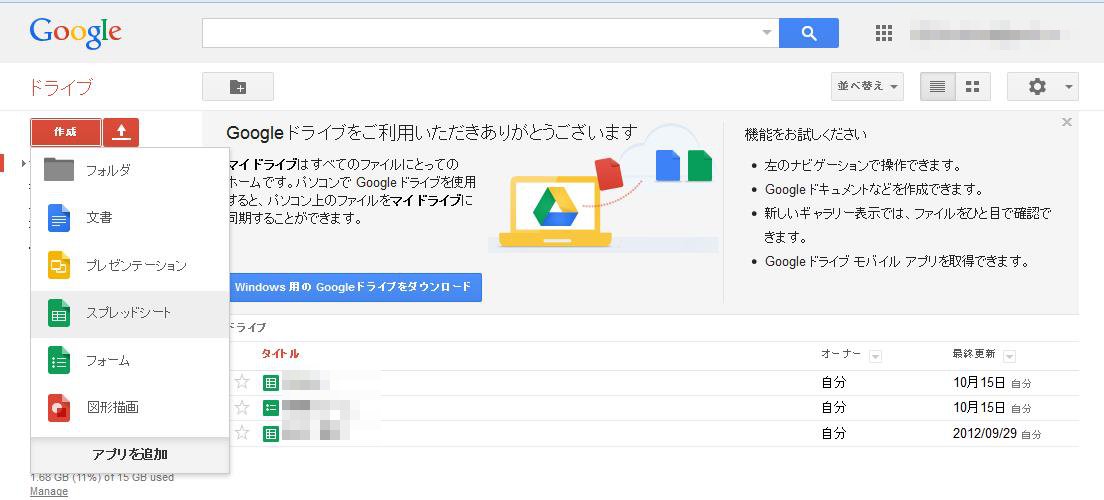This screenshot has width=1104, height=500.
Task: Click spreadsheet icon of first file row
Action: (270, 383)
